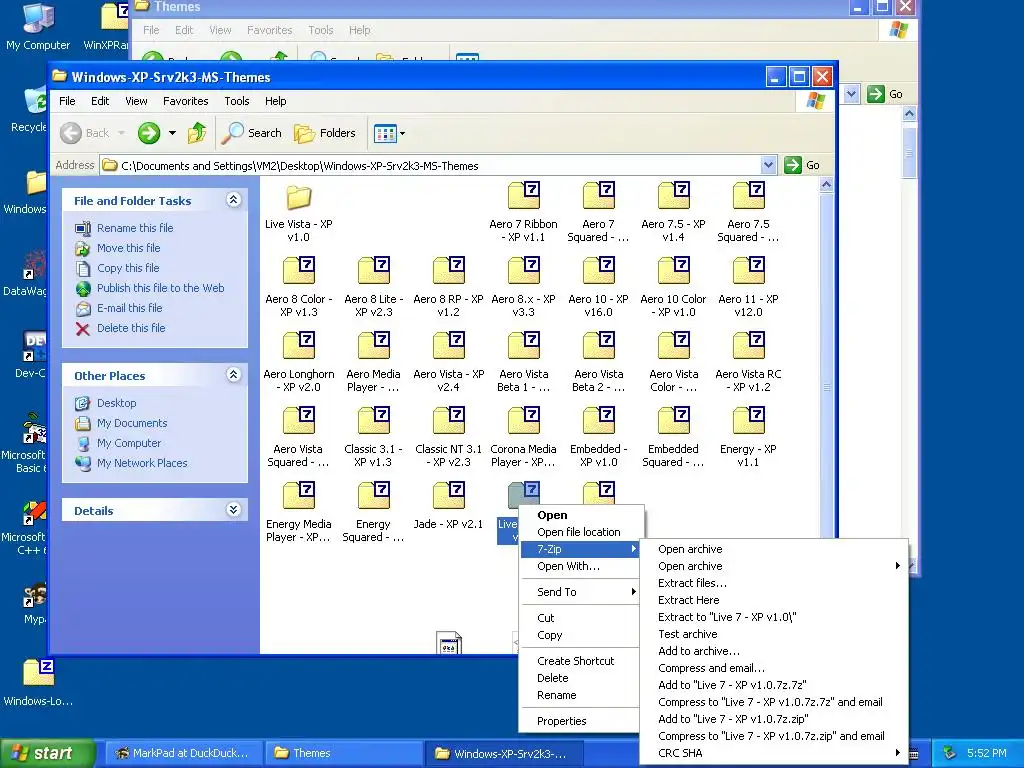Viewport: 1024px width, 768px height.
Task: Go up one folder level
Action: pos(197,133)
